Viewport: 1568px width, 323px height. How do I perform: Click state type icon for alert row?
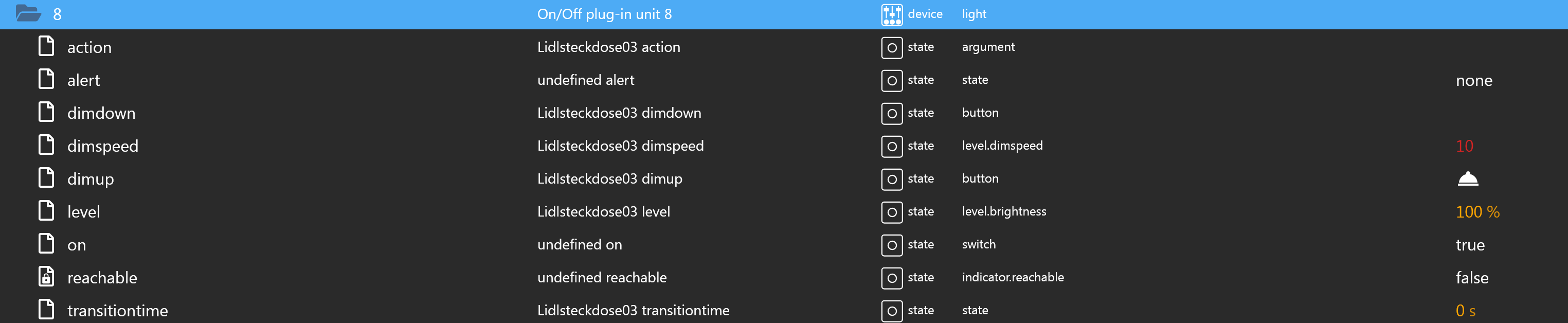(892, 80)
